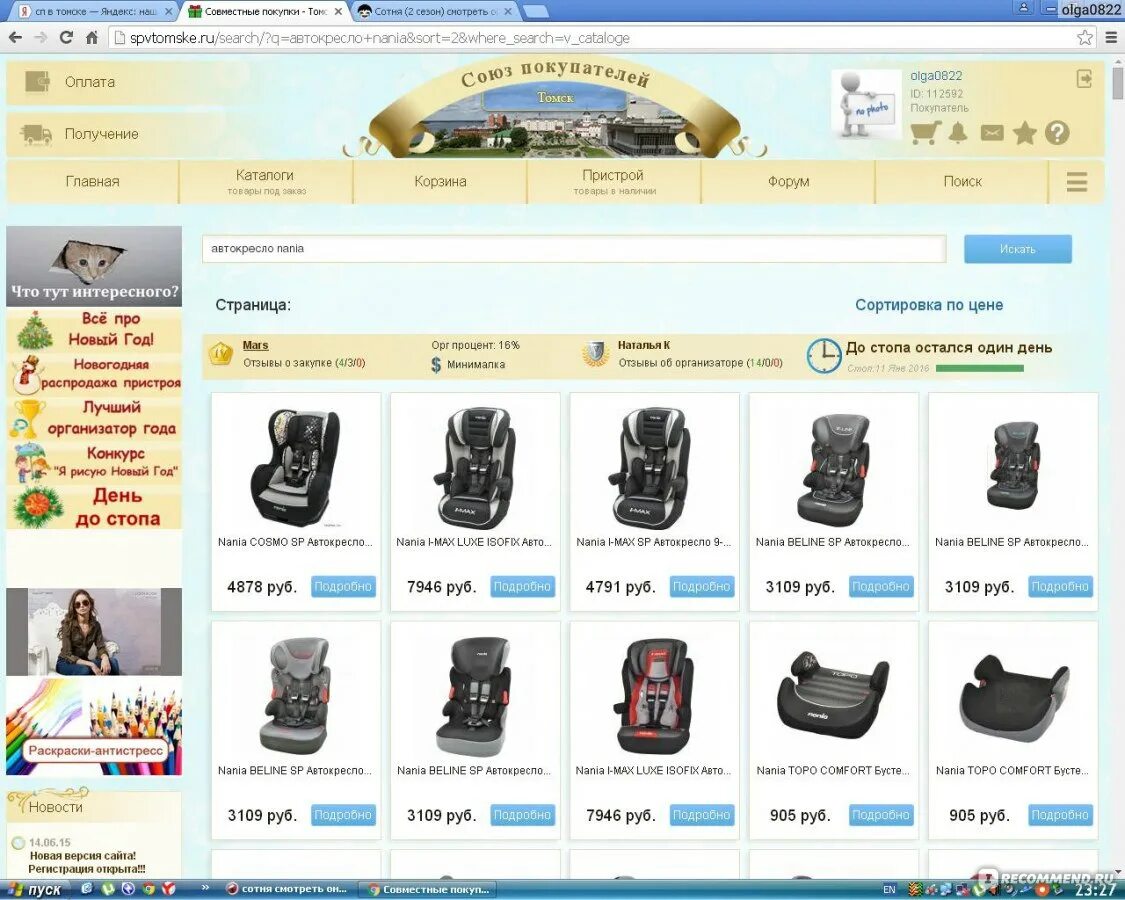Click the EN language indicator in the taskbar
1125x900 pixels.
(x=889, y=890)
